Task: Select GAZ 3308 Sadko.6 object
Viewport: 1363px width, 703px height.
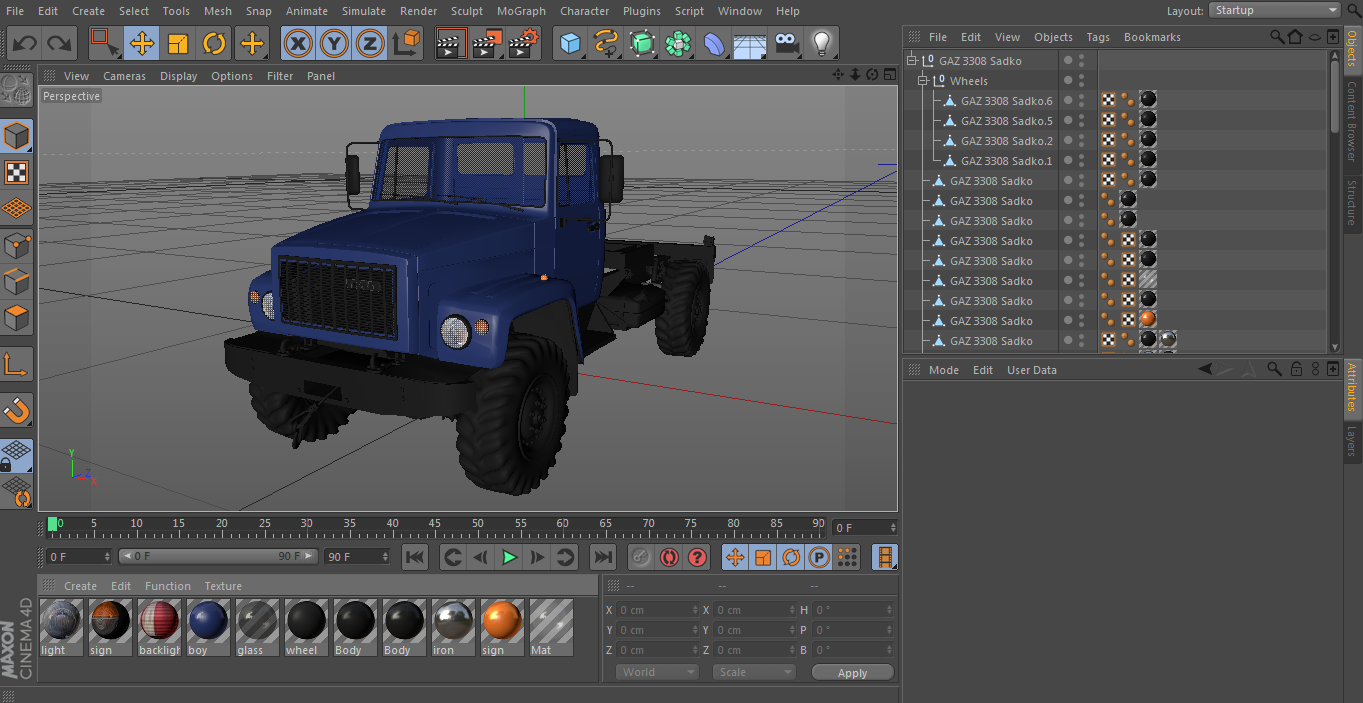Action: (1006, 101)
